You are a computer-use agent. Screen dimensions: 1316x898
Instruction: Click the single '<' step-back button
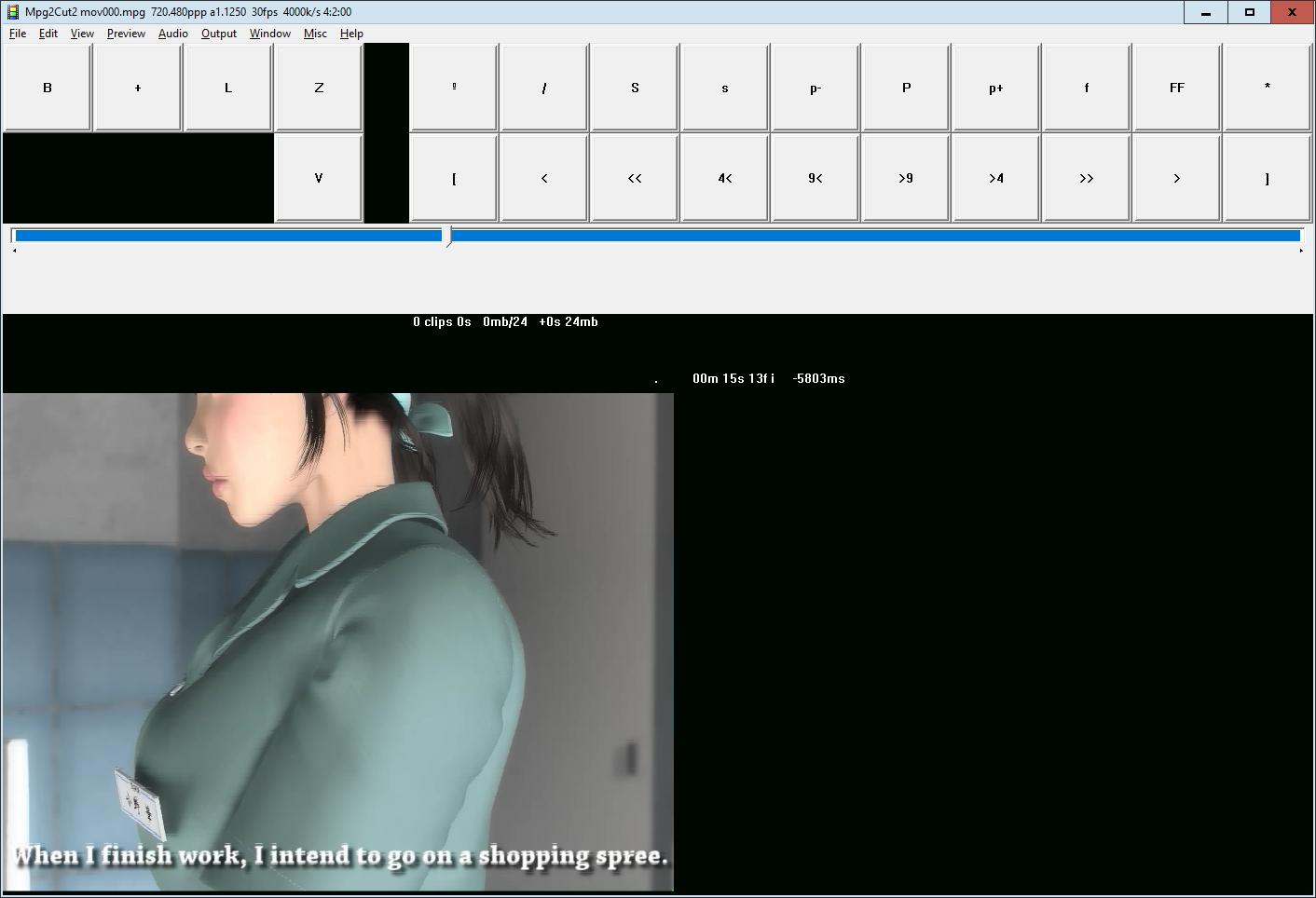point(544,178)
